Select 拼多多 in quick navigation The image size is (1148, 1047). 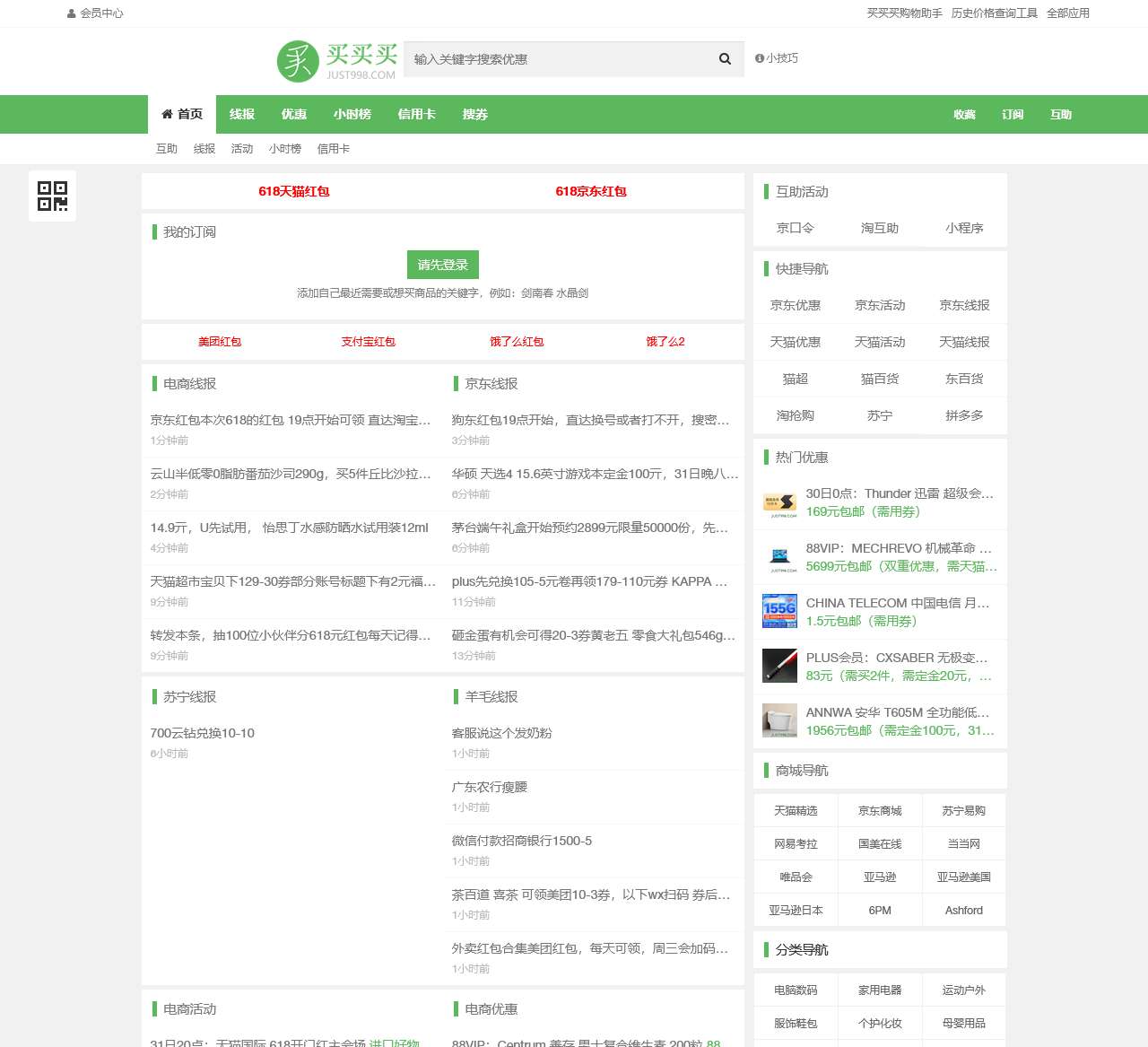pos(964,415)
